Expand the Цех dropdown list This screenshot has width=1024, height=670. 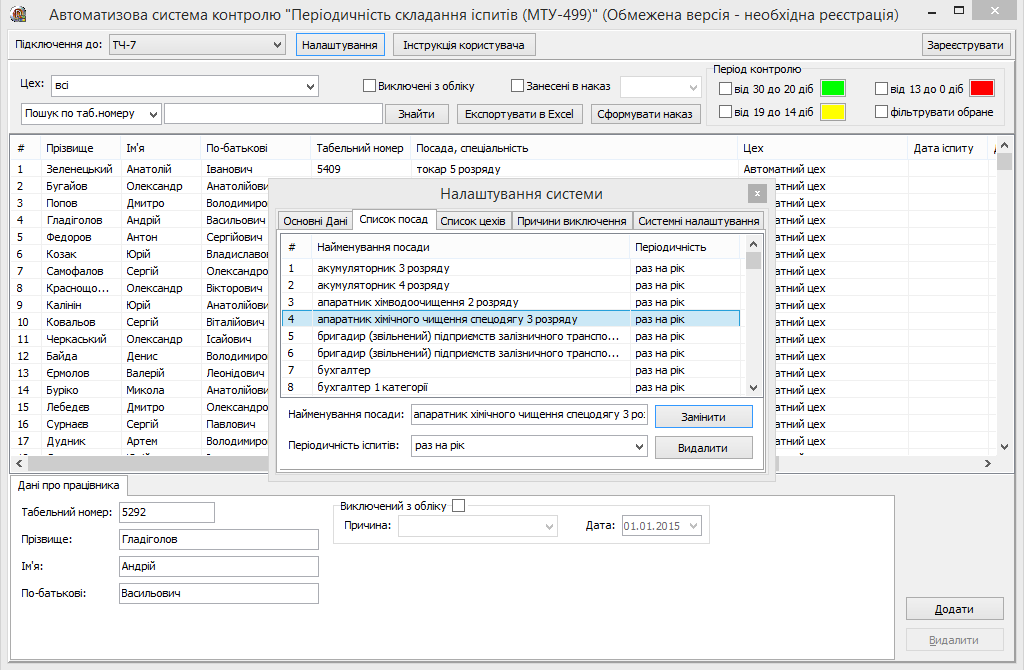pyautogui.click(x=309, y=87)
